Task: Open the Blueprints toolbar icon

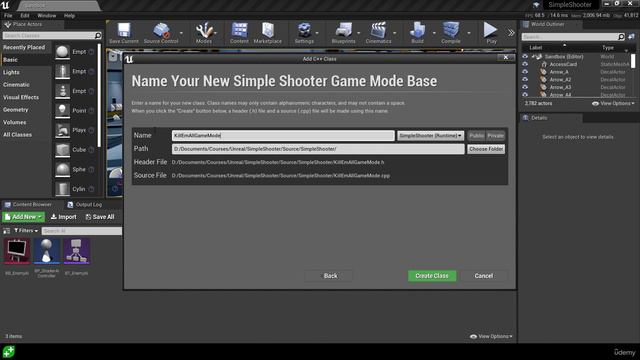Action: (343, 33)
